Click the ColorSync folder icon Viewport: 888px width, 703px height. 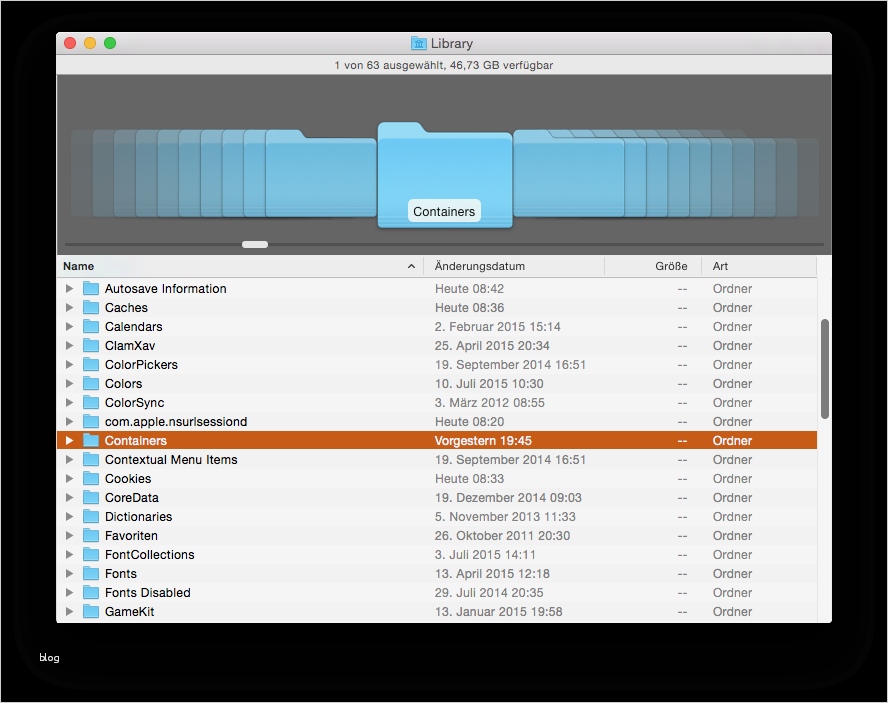click(x=91, y=402)
